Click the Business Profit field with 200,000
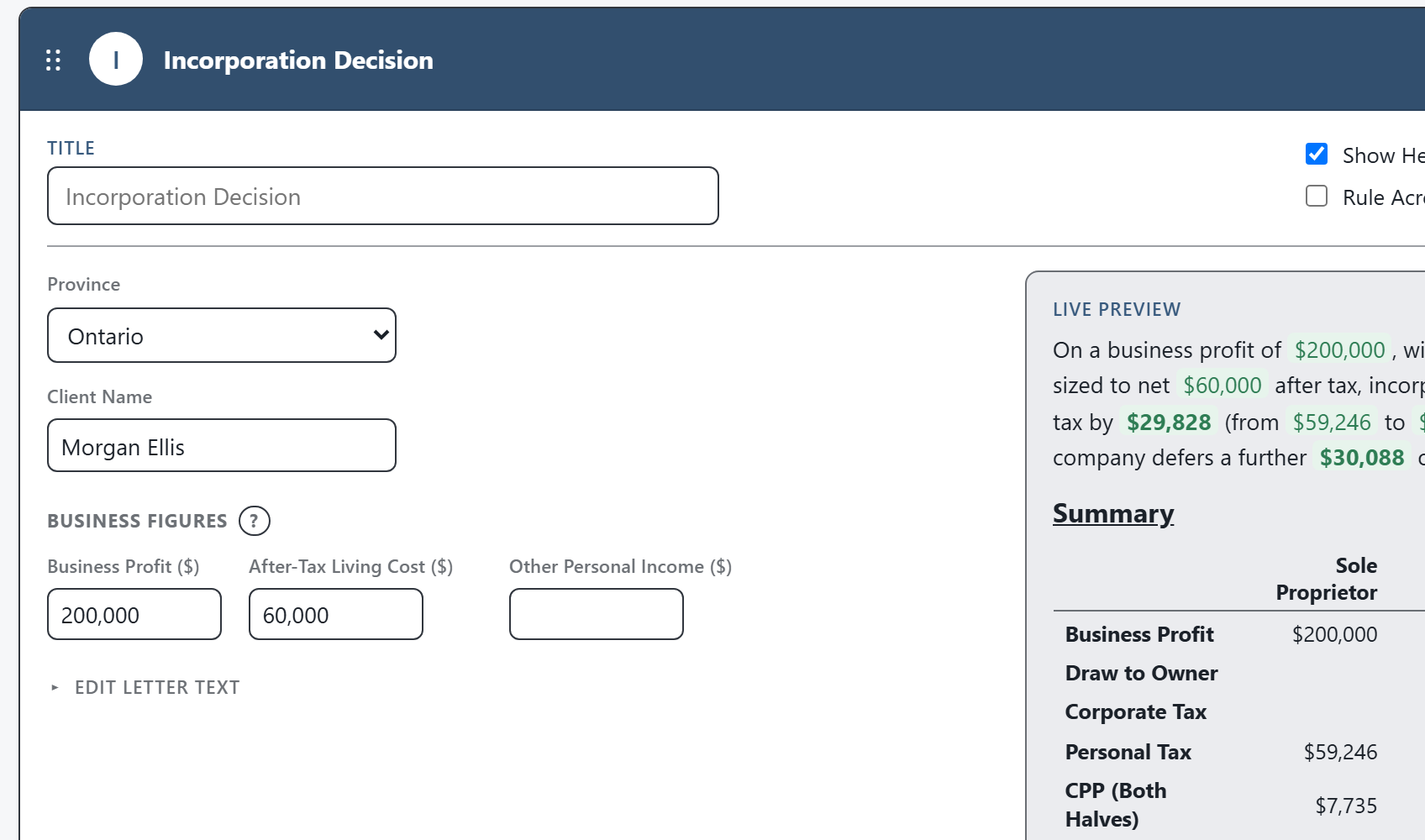This screenshot has height=840, width=1425. [134, 614]
